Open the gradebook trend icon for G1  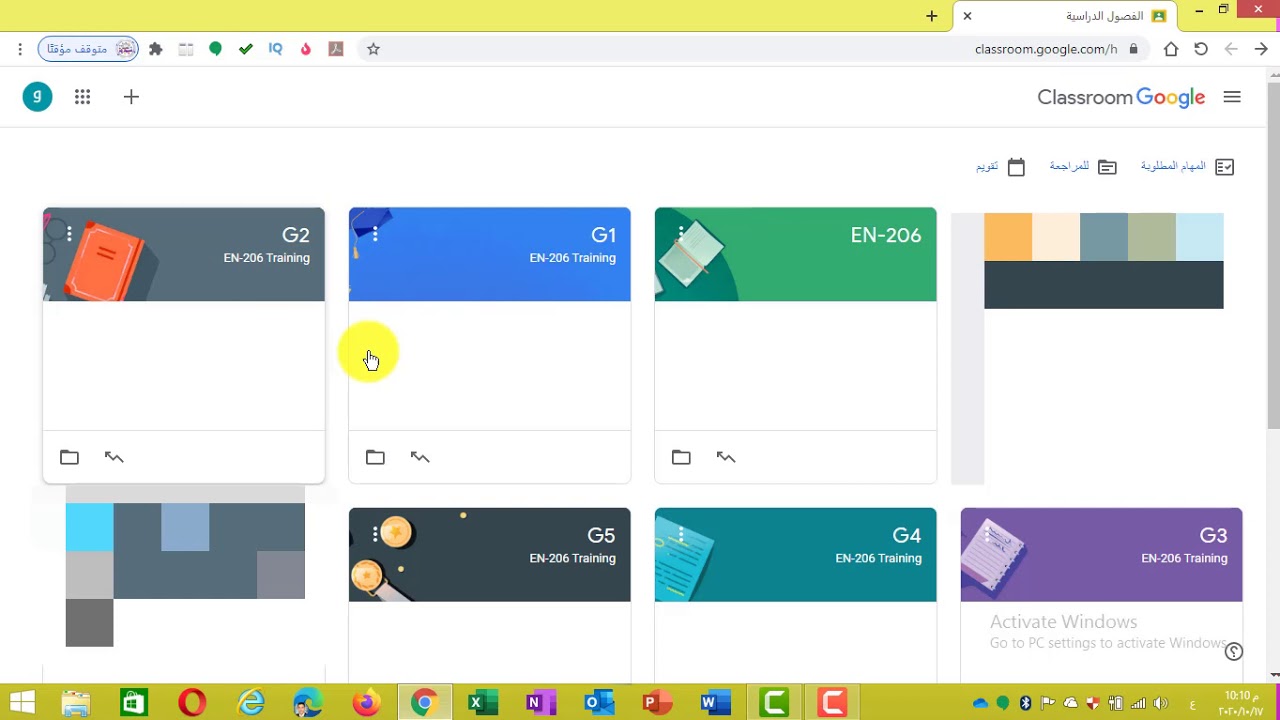(x=420, y=457)
